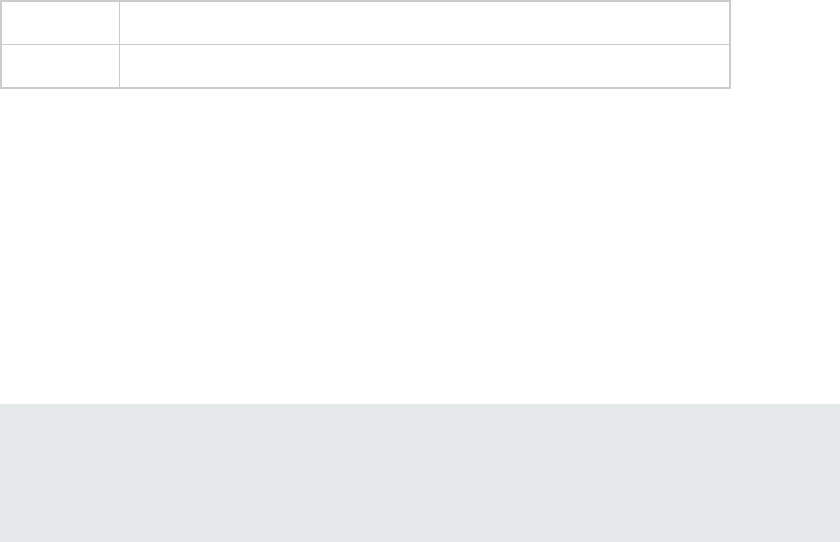The image size is (840, 542).
Task: Click the empty top-left table cell
Action: (x=60, y=22)
